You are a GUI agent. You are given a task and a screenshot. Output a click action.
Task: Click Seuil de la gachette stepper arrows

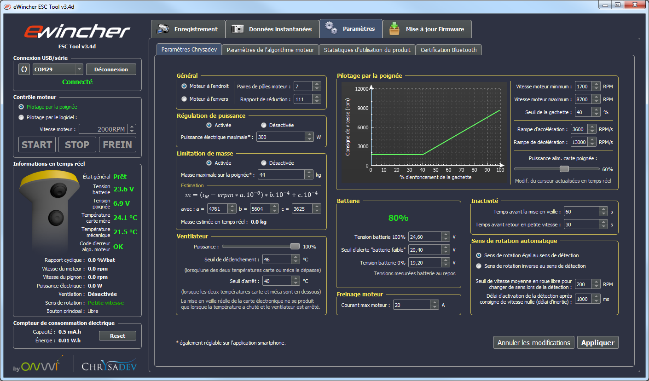tap(596, 112)
